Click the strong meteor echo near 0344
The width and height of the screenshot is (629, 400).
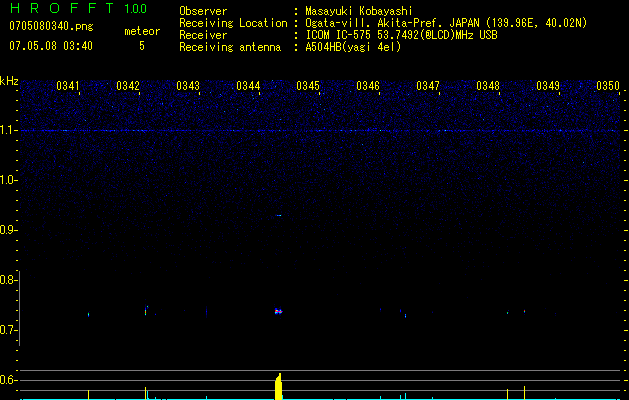point(278,311)
